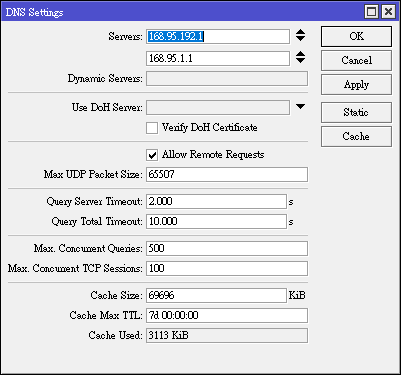Expand the Use DoH Server dropdown arrow
This screenshot has width=401, height=375.
pyautogui.click(x=300, y=107)
